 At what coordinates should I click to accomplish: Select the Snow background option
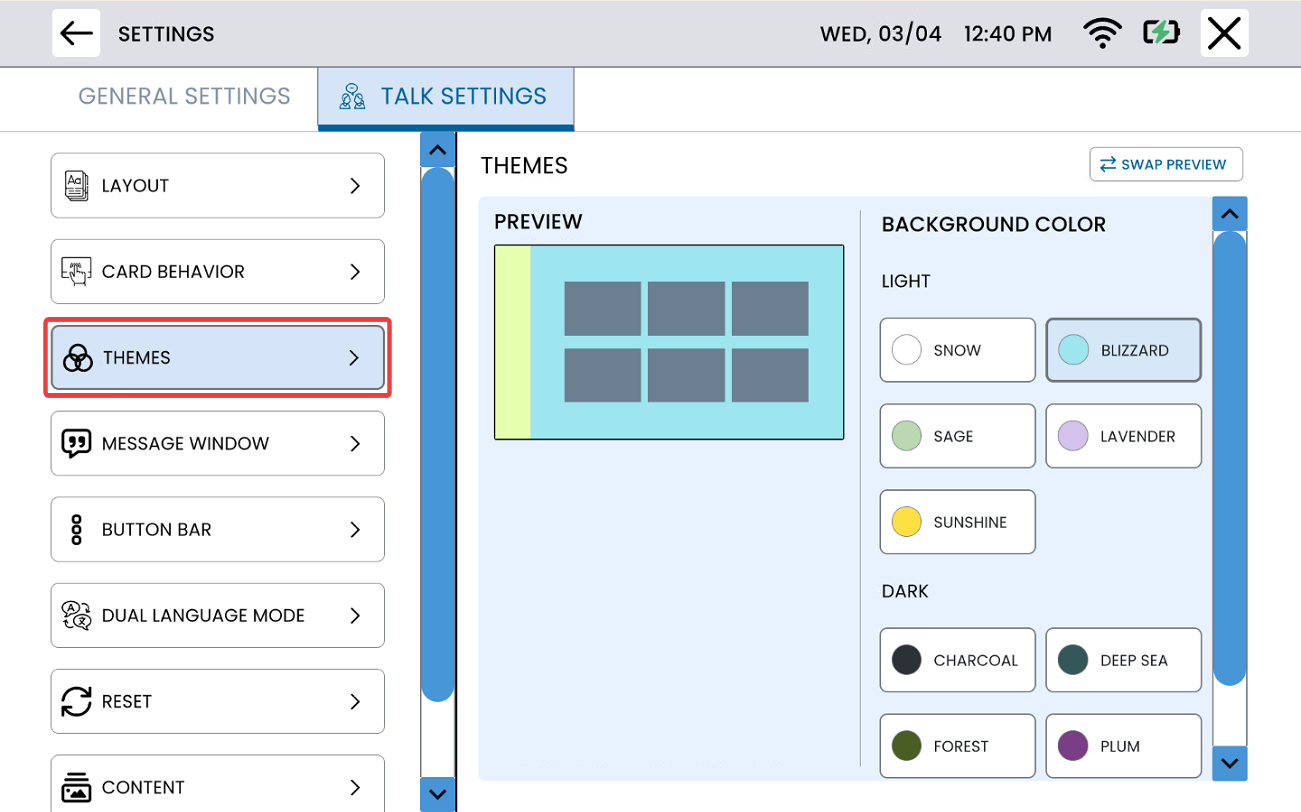pos(957,350)
